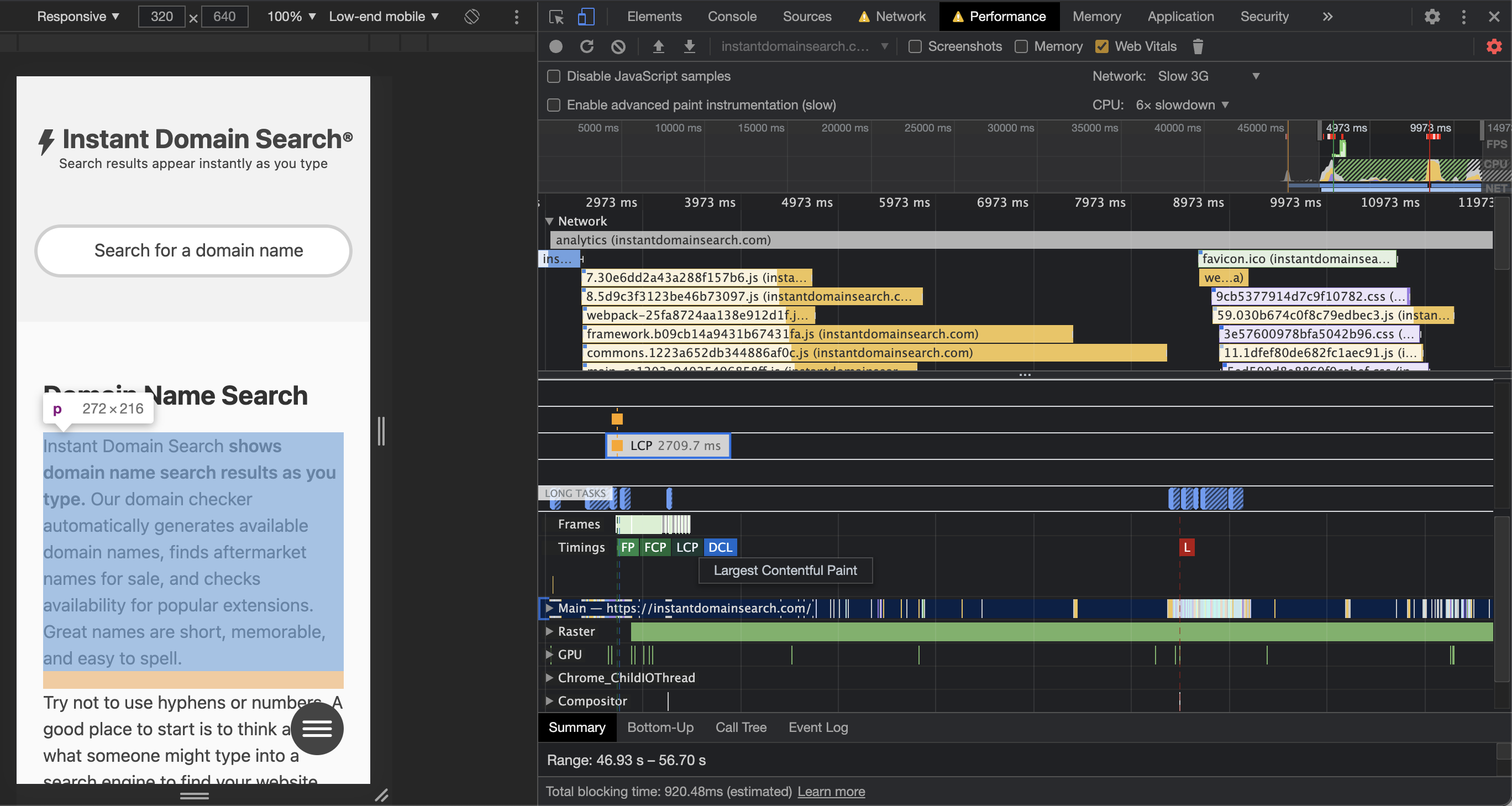Enable the Memory checkbox in the toolbar

click(x=1021, y=46)
